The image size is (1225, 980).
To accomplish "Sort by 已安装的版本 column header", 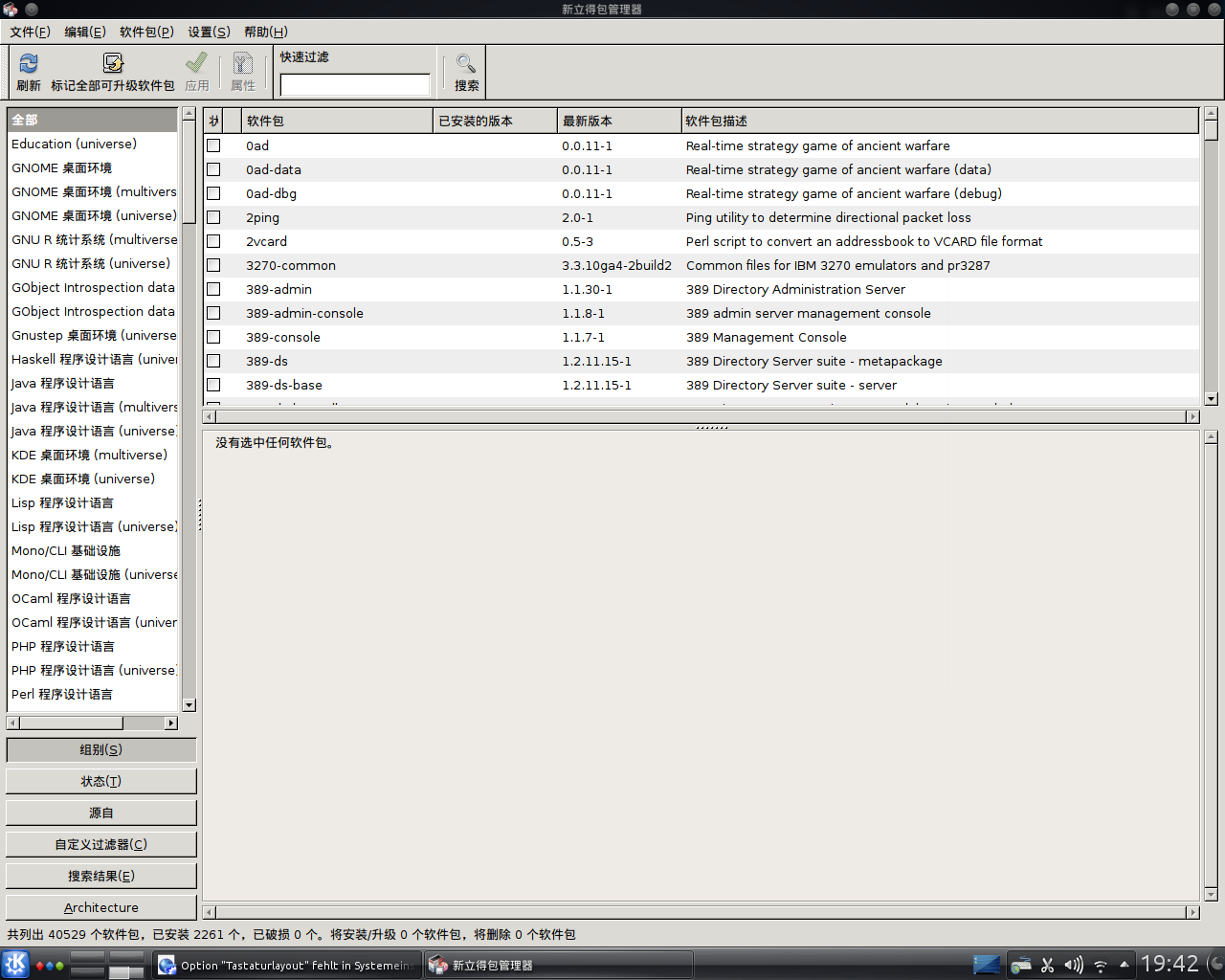I will click(x=495, y=121).
